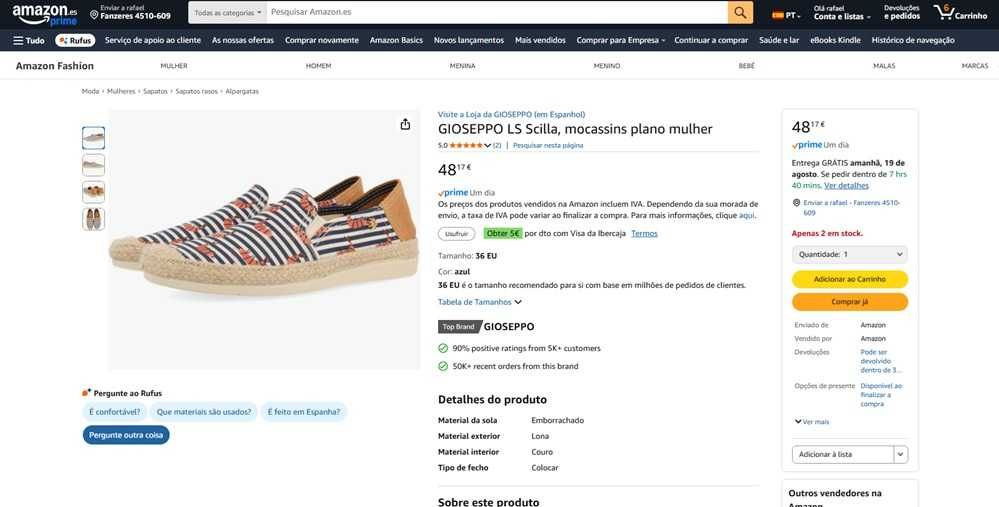Click the Adicionar ao Carrinho button

850,279
